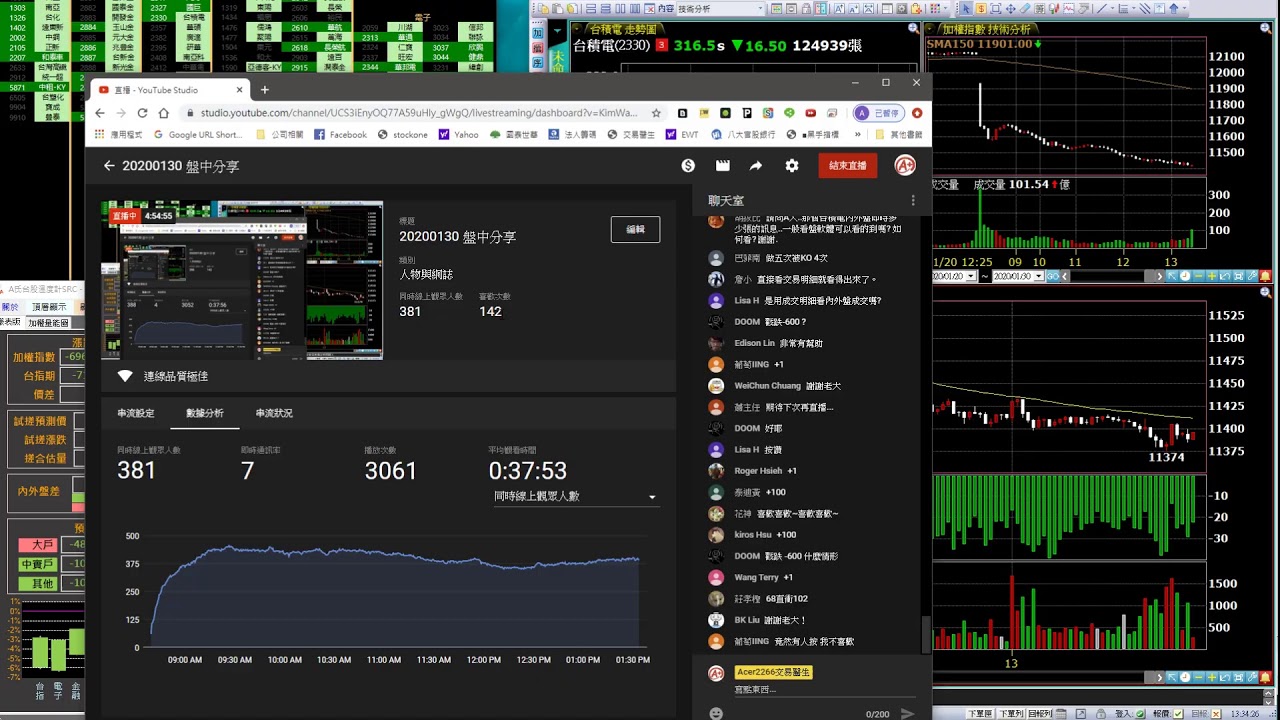This screenshot has width=1280, height=720.
Task: Open a new Chrome tab
Action: coord(264,90)
